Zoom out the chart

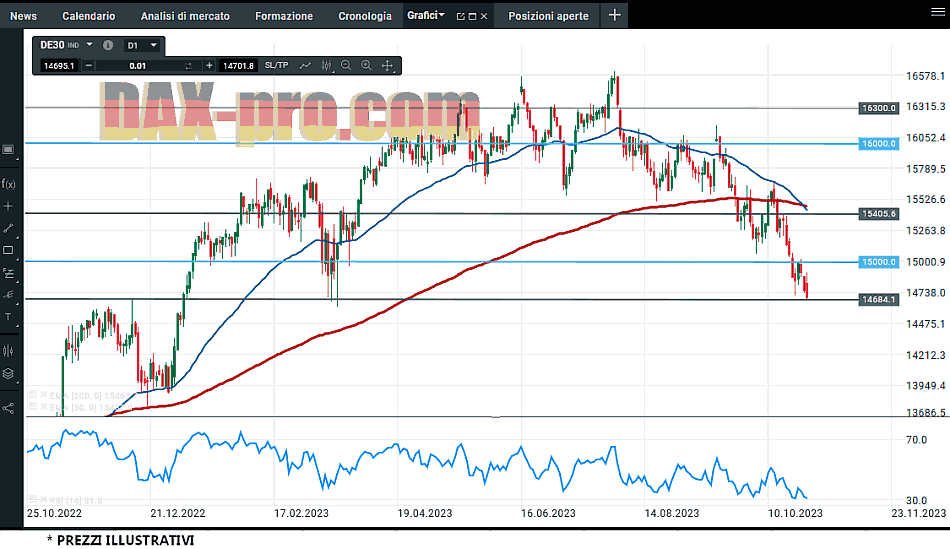(x=346, y=65)
